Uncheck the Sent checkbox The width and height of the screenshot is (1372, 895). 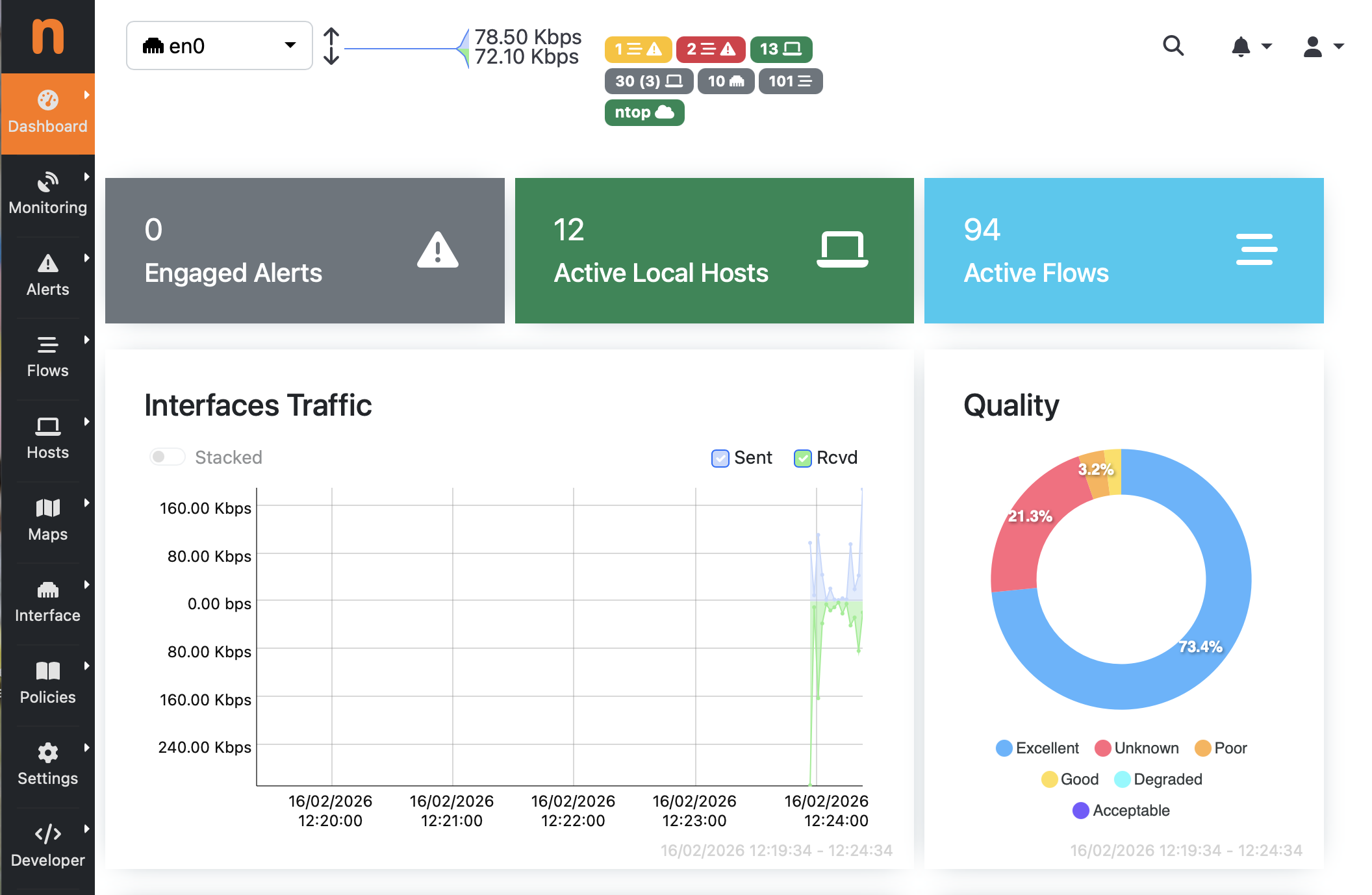tap(720, 458)
